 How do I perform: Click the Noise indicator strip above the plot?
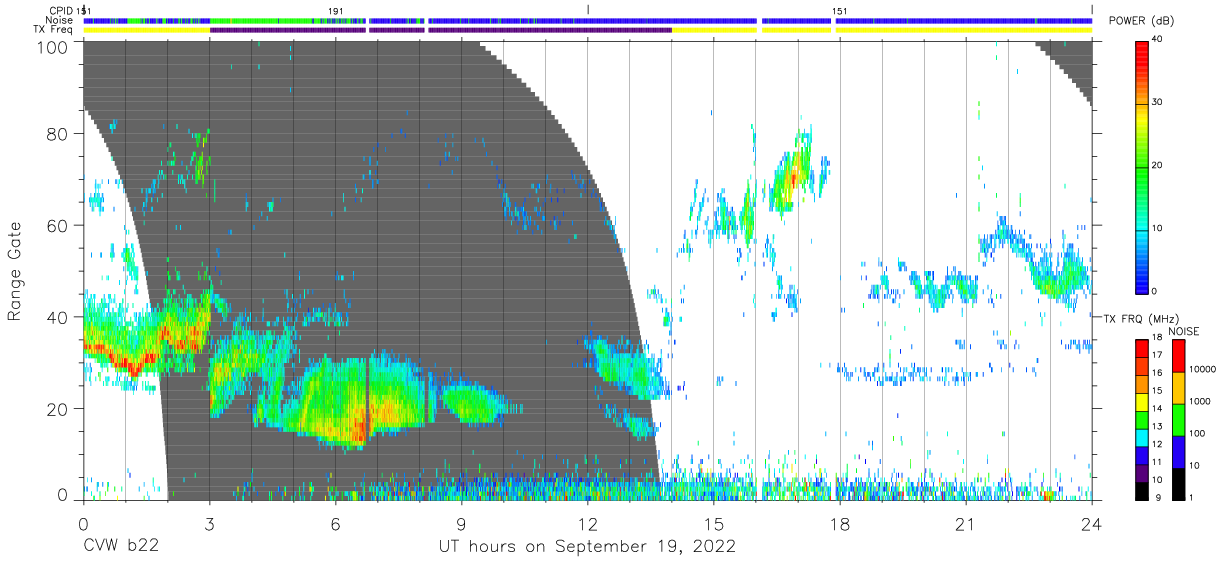click(588, 20)
